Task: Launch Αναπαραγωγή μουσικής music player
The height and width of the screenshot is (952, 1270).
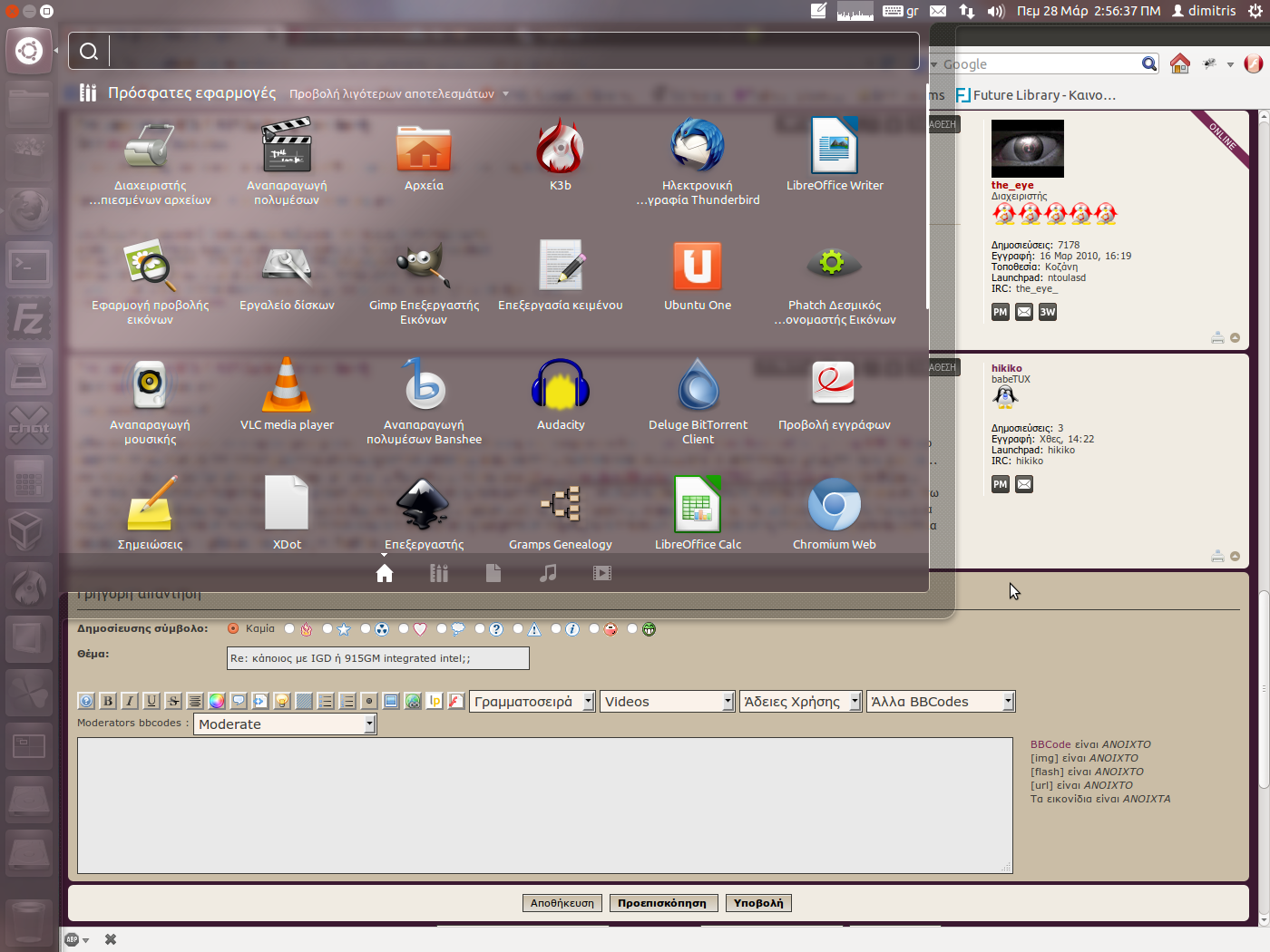Action: pos(150,384)
